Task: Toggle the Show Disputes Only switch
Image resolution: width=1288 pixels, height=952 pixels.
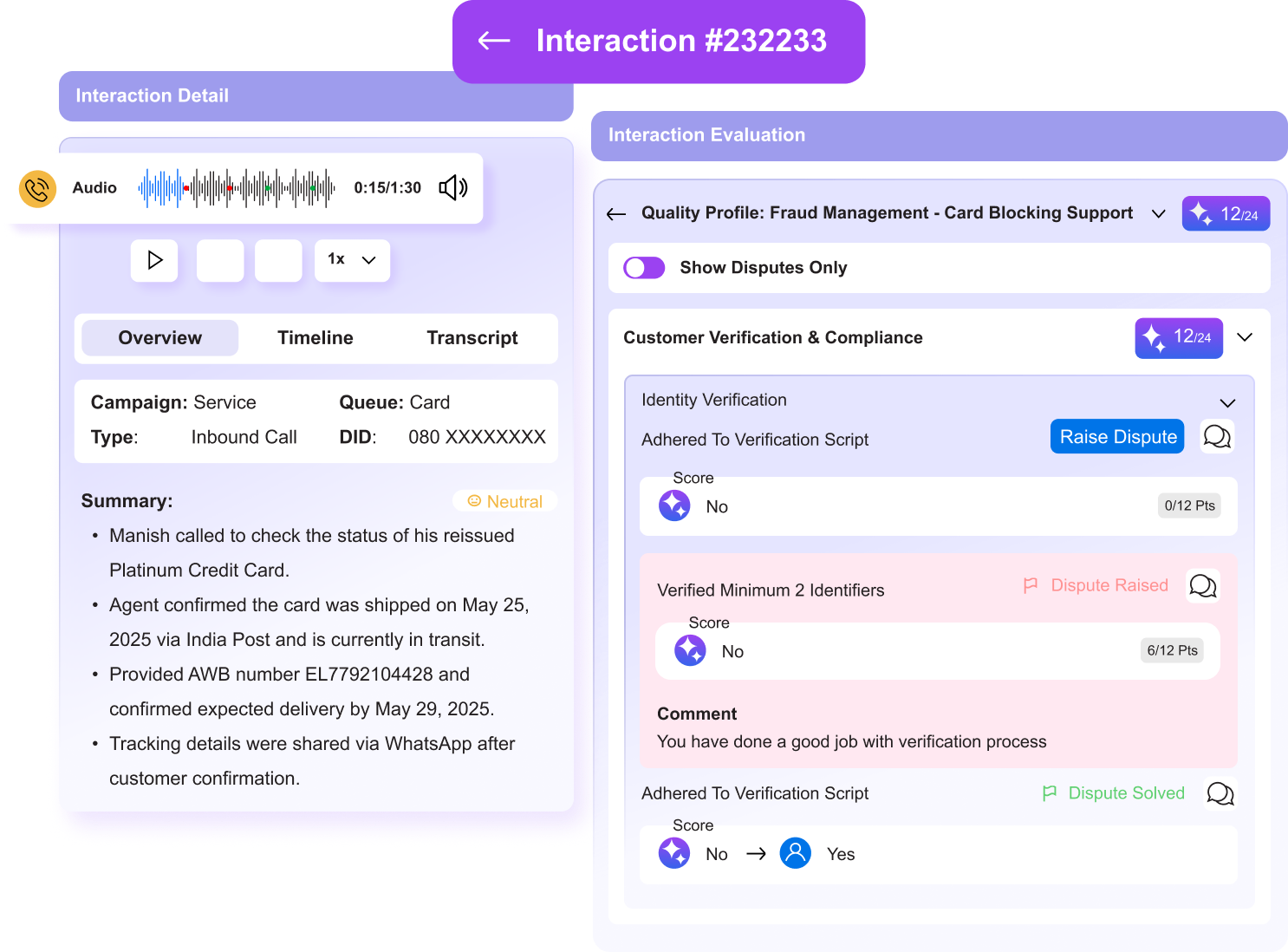Action: [644, 268]
